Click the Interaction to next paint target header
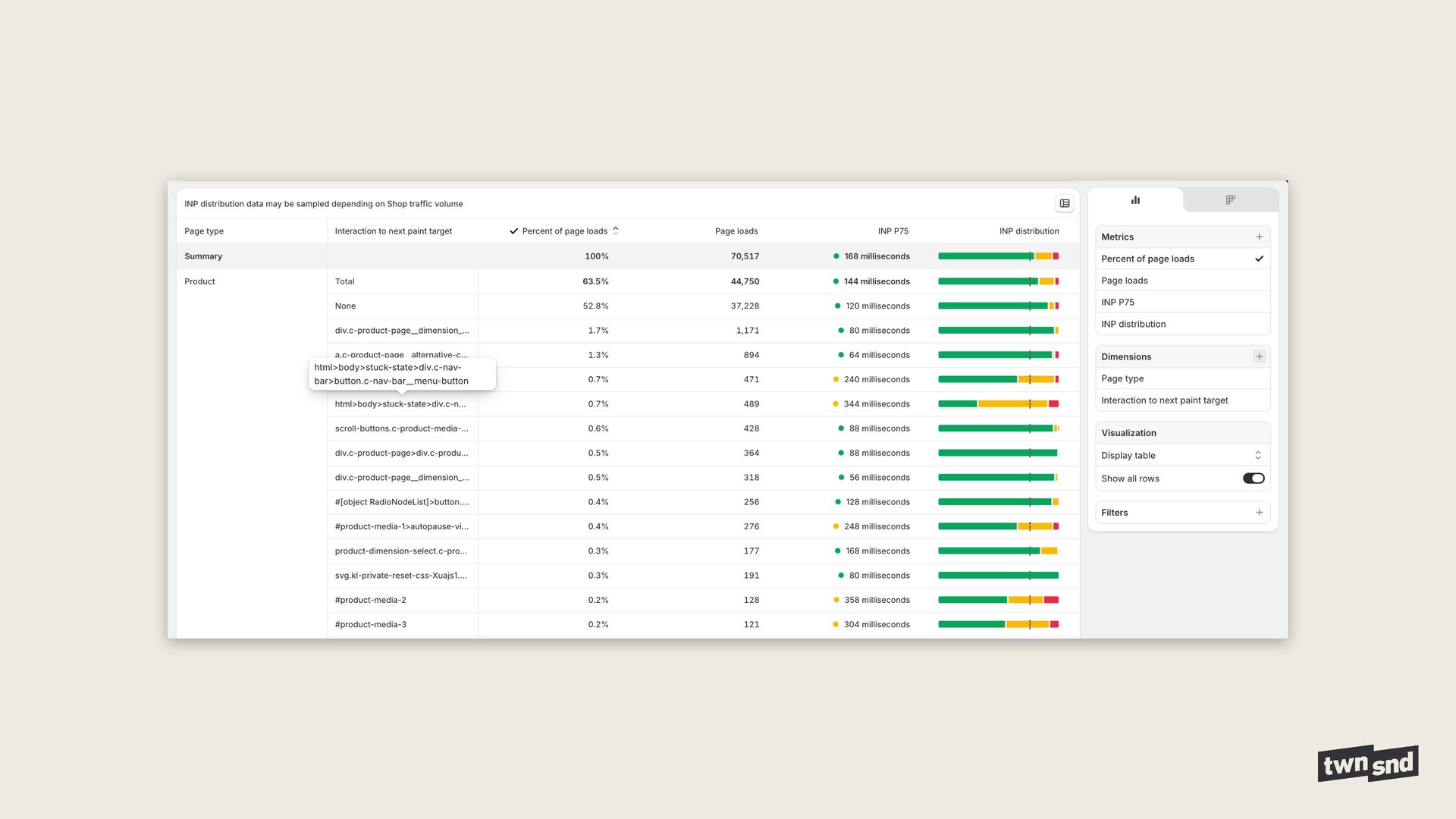 394,231
